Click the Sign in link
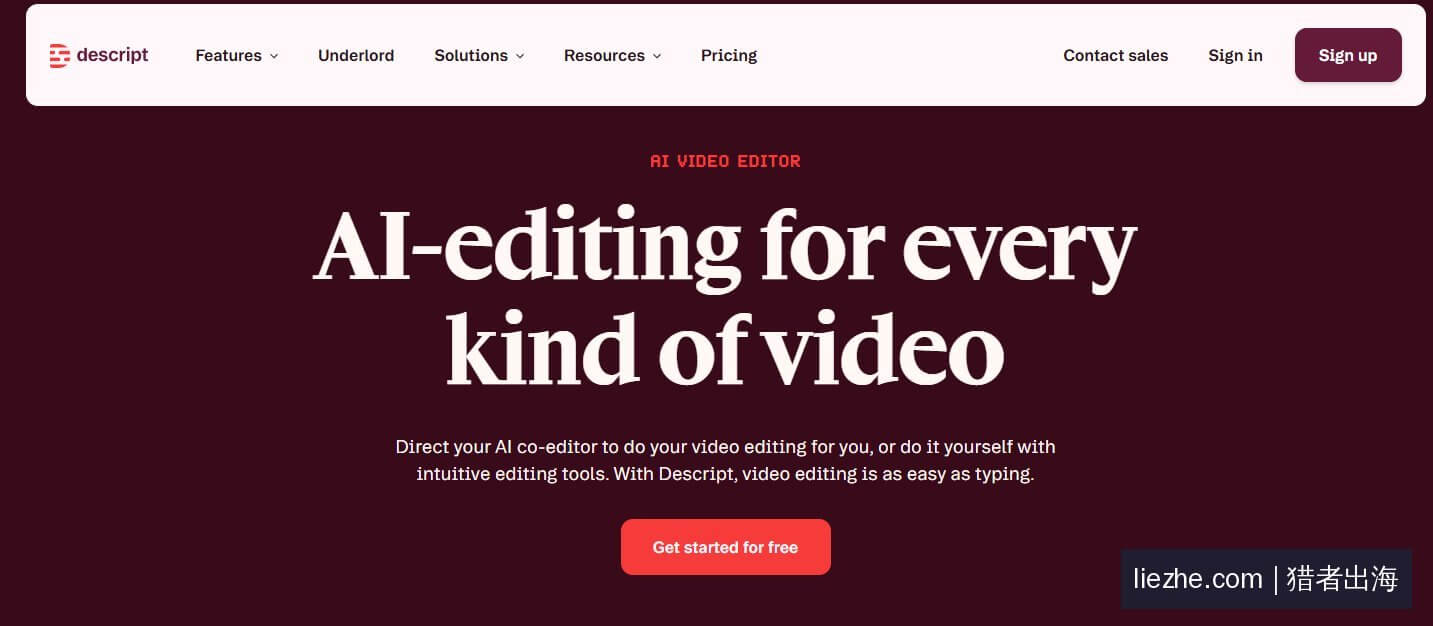 [1235, 56]
